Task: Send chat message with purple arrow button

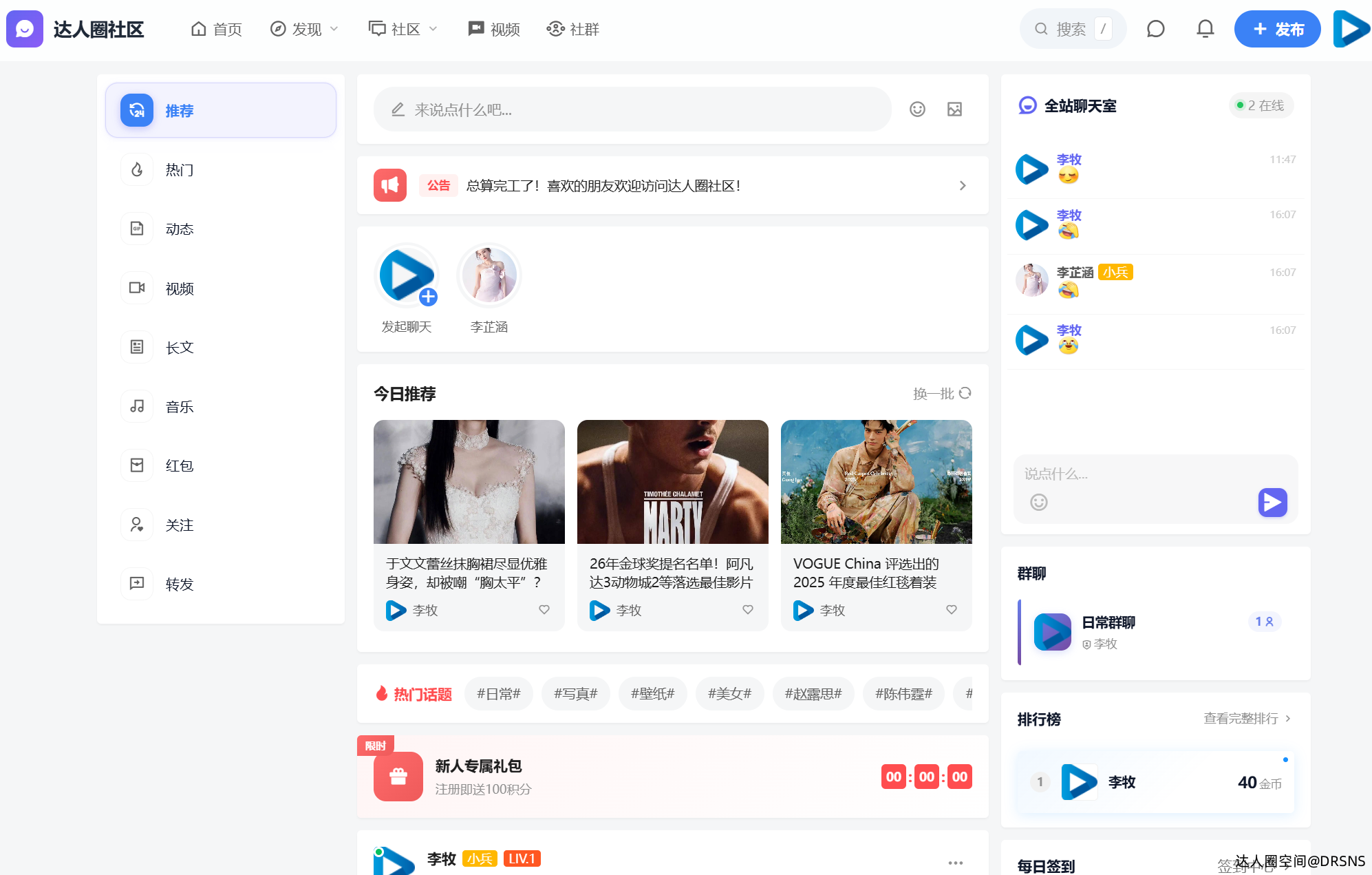Action: (x=1272, y=503)
